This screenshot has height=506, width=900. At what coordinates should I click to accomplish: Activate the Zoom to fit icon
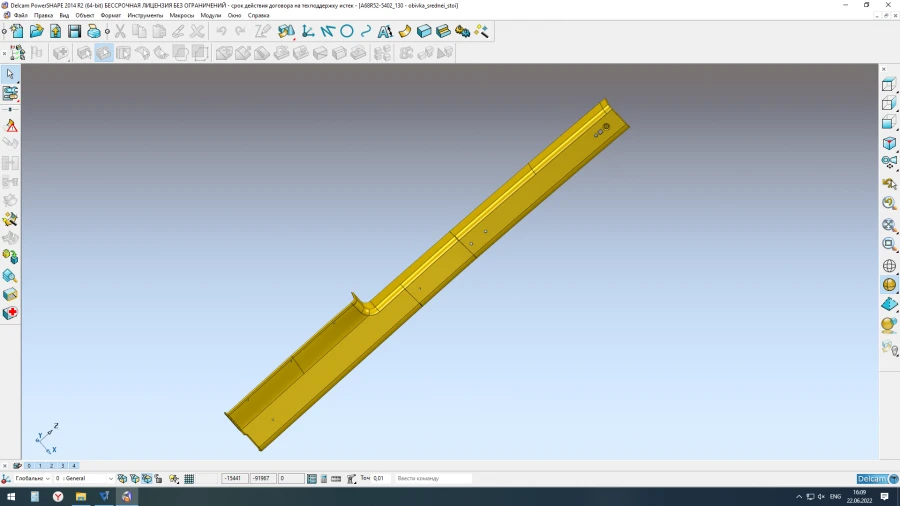(889, 226)
